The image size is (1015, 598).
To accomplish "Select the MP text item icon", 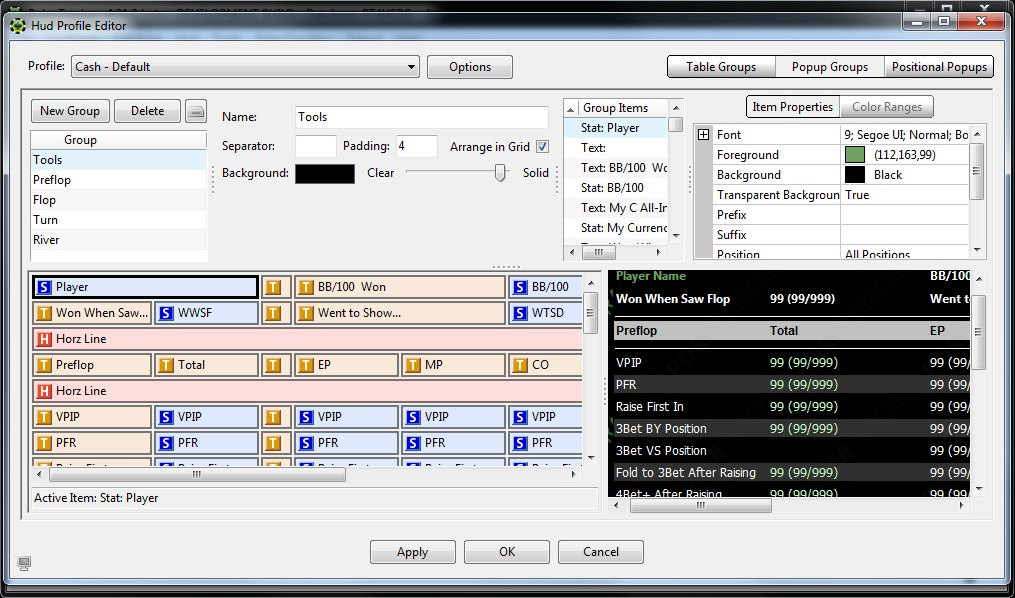I will point(413,365).
